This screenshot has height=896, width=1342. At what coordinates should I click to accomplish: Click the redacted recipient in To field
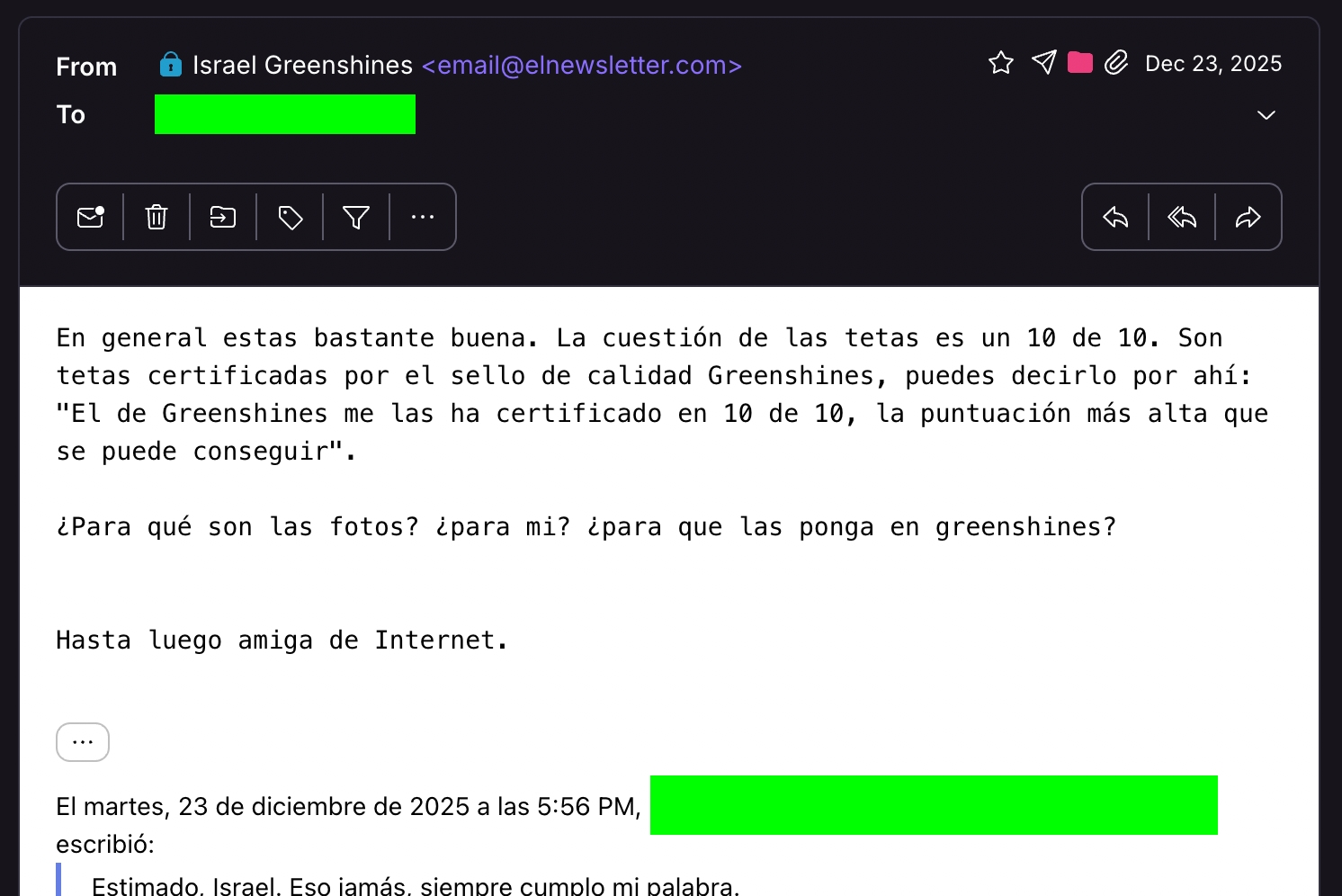click(284, 114)
